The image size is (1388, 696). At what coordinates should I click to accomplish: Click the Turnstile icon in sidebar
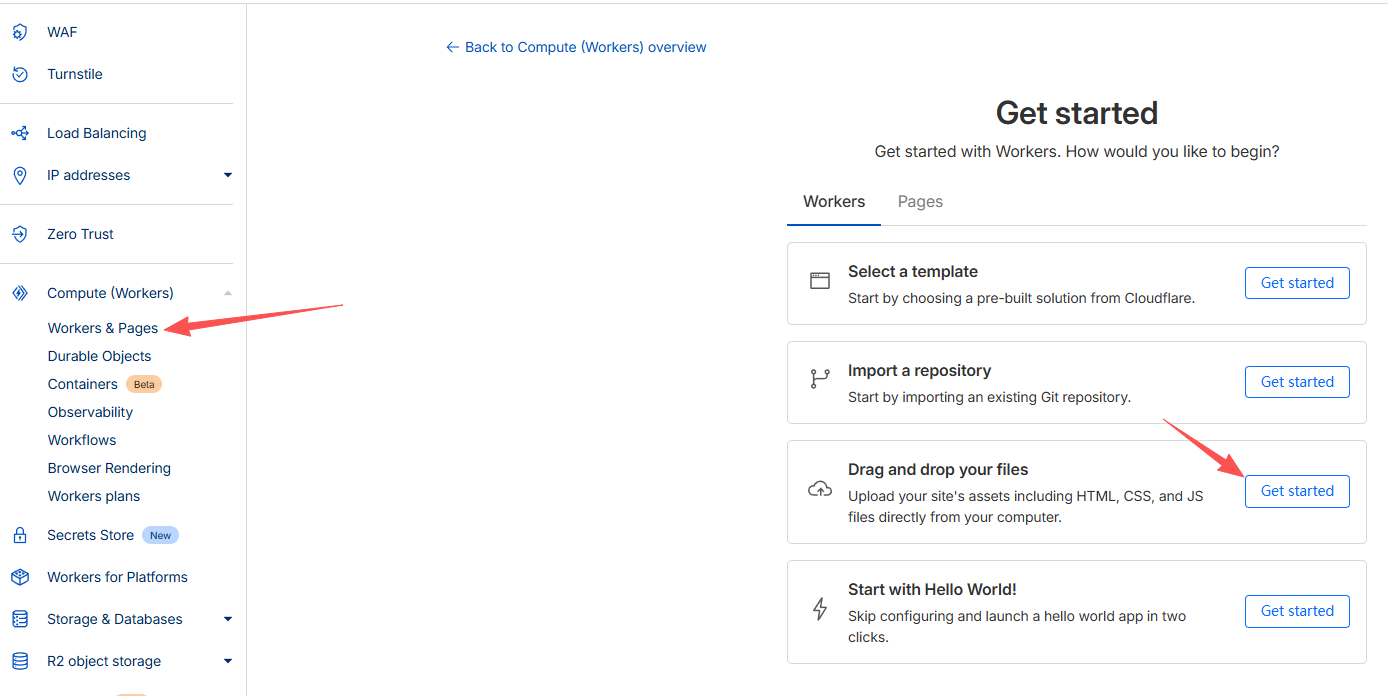pyautogui.click(x=19, y=74)
